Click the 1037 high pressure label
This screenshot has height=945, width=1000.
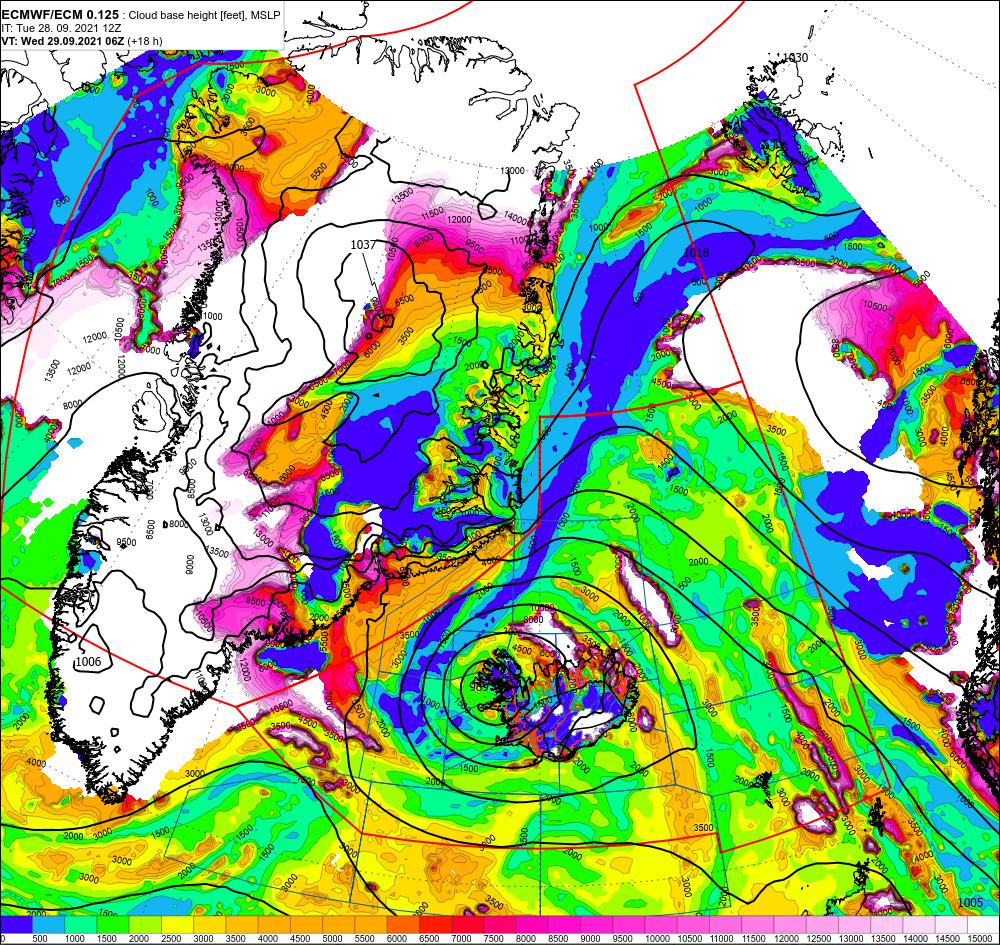[x=363, y=245]
